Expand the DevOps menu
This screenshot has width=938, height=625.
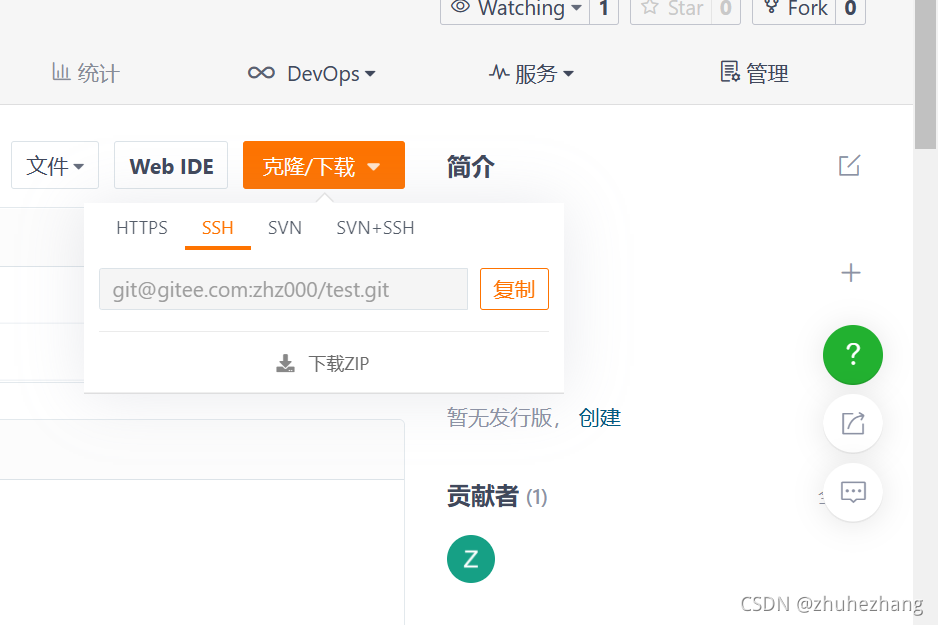[312, 74]
